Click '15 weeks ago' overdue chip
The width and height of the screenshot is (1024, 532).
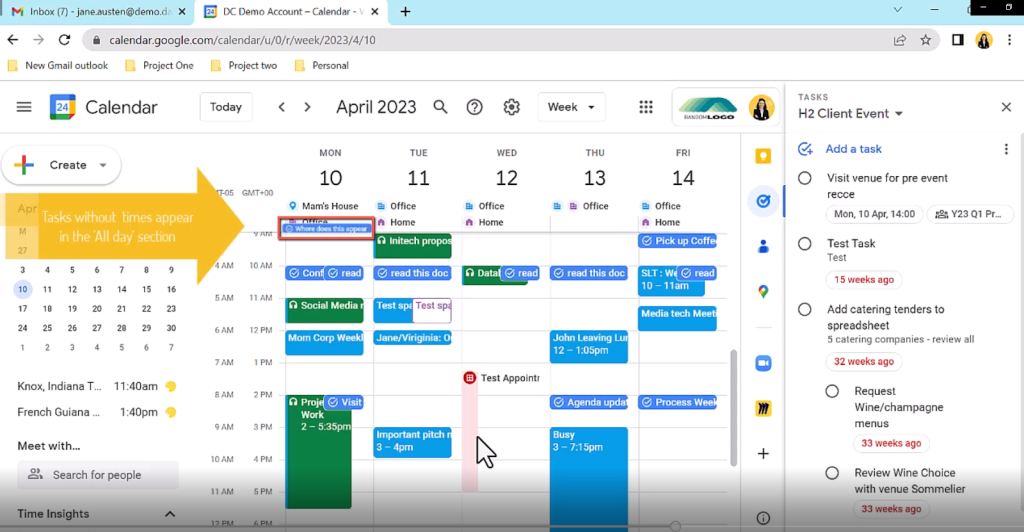[863, 280]
